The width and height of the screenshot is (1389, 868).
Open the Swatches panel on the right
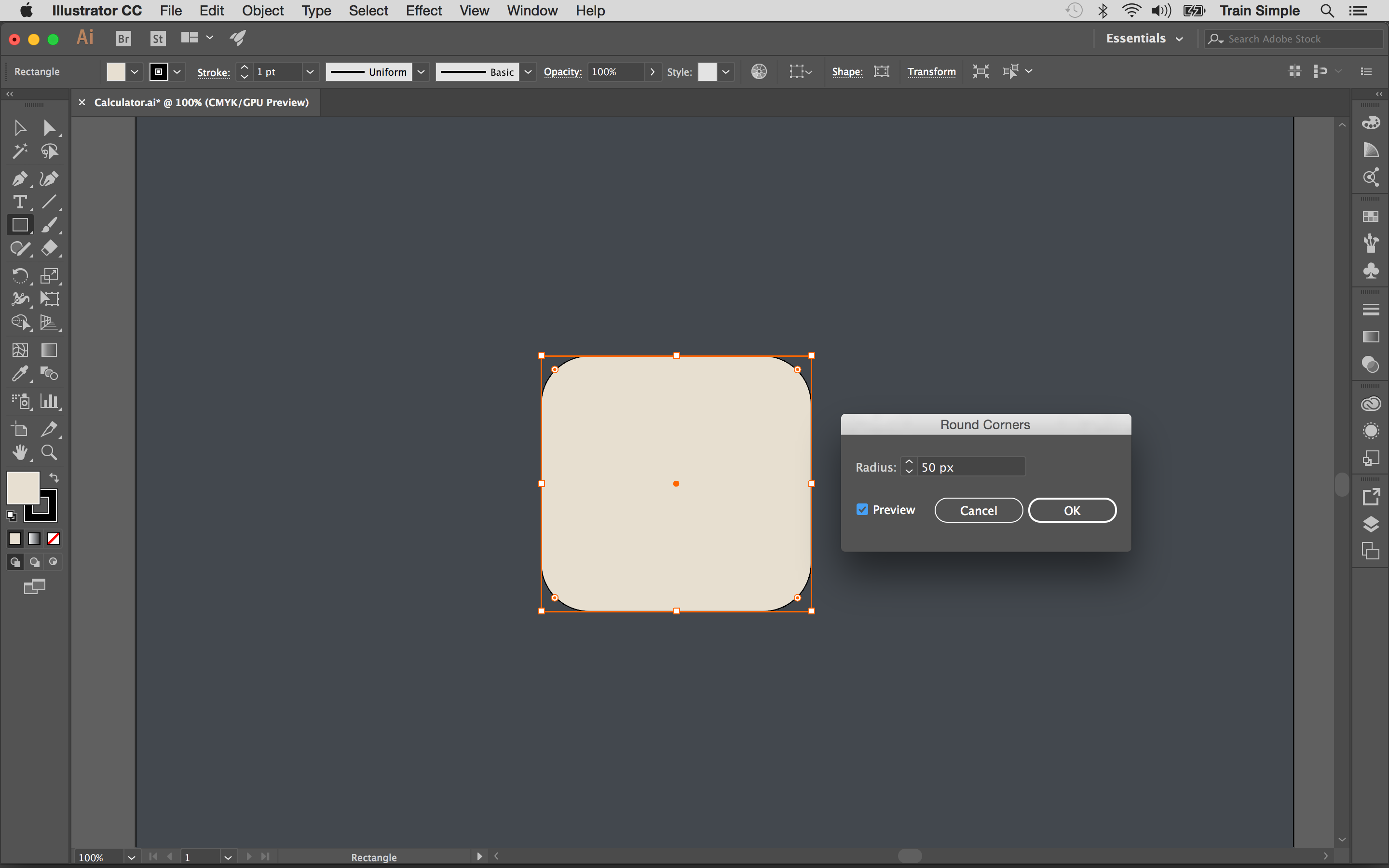coord(1371,217)
